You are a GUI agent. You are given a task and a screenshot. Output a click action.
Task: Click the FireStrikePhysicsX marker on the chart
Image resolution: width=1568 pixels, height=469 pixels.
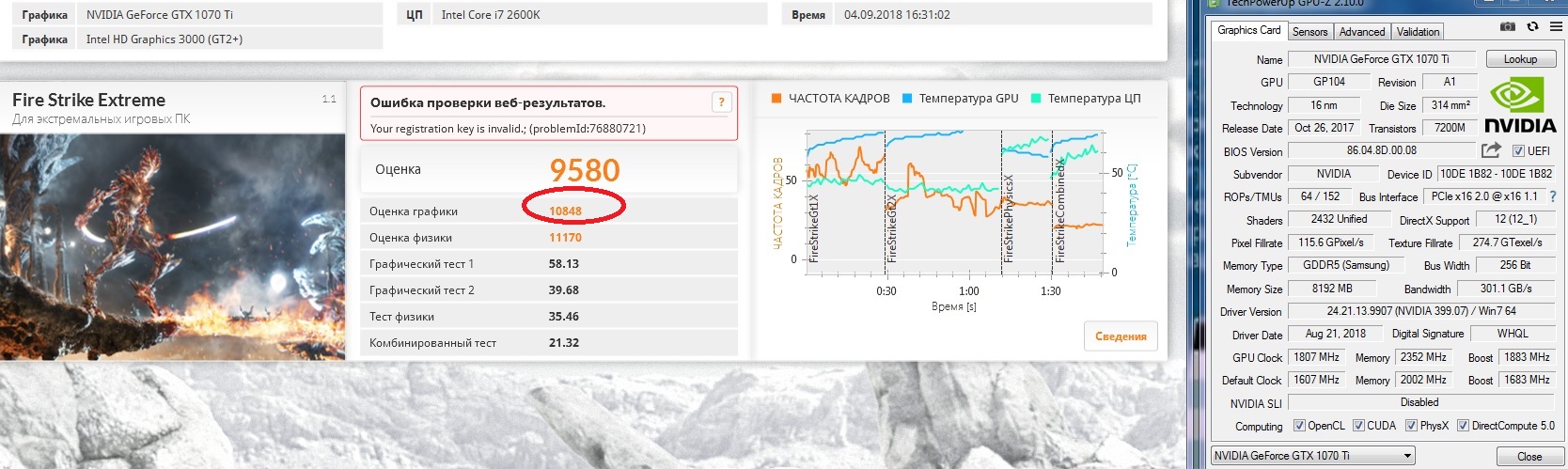pos(1009,218)
